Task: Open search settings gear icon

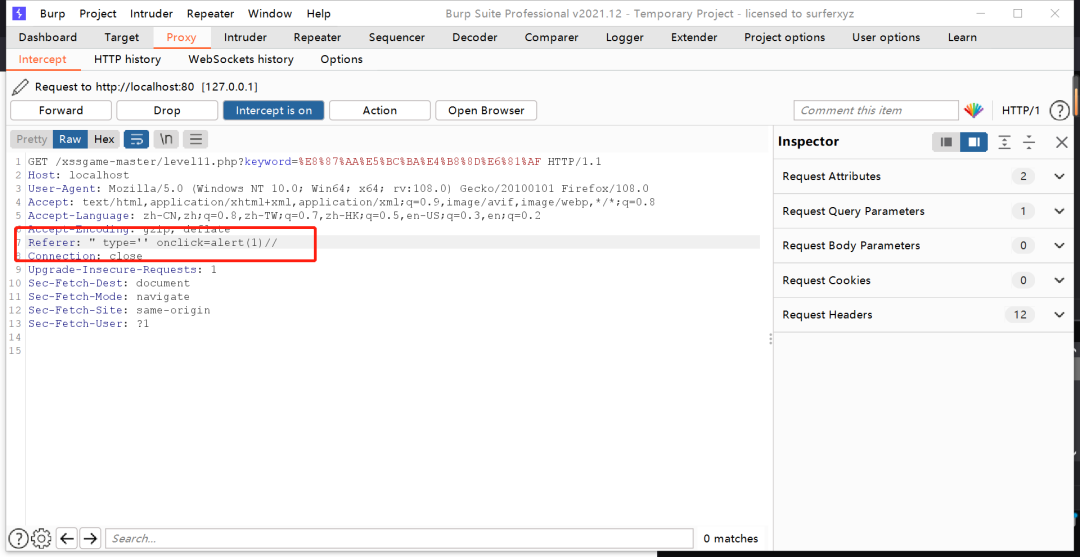Action: pyautogui.click(x=41, y=538)
